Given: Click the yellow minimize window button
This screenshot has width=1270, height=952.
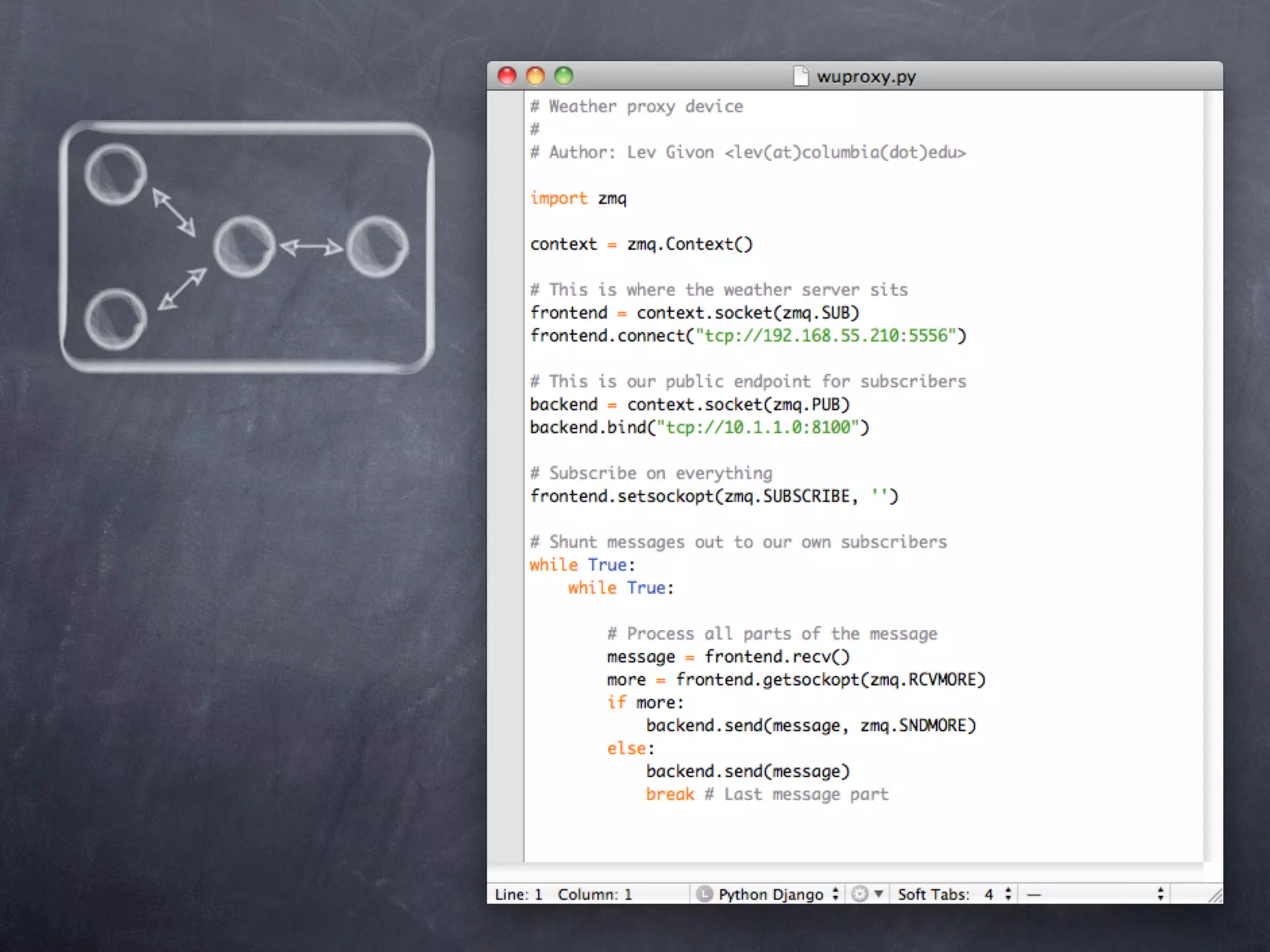Looking at the screenshot, I should [x=535, y=76].
